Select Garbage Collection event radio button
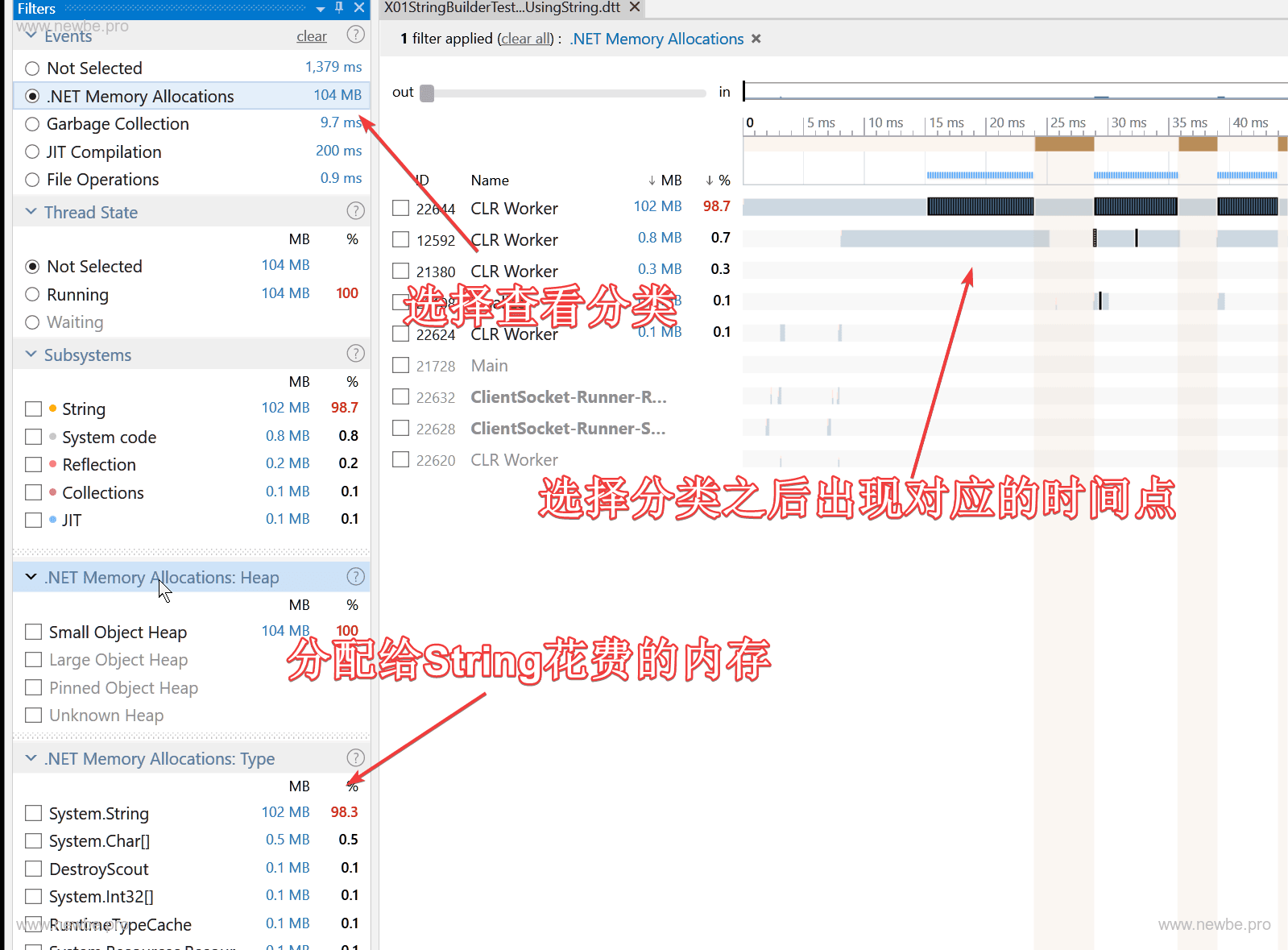Viewport: 1288px width, 950px height. (32, 124)
